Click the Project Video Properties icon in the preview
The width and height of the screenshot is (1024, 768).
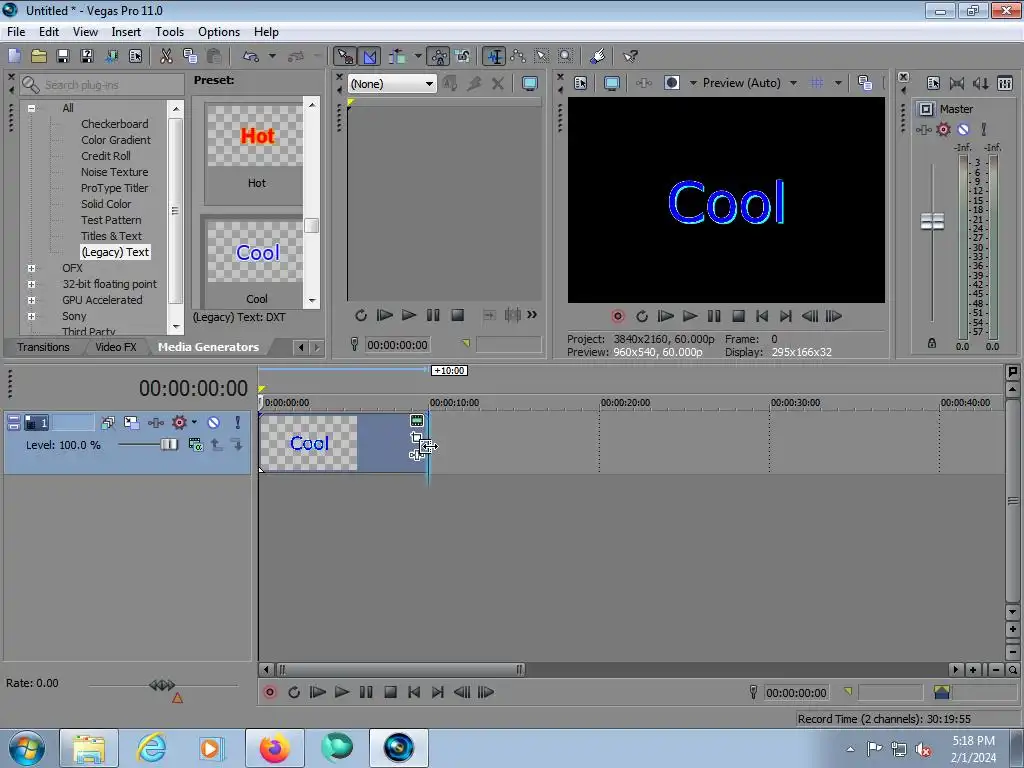coord(581,83)
